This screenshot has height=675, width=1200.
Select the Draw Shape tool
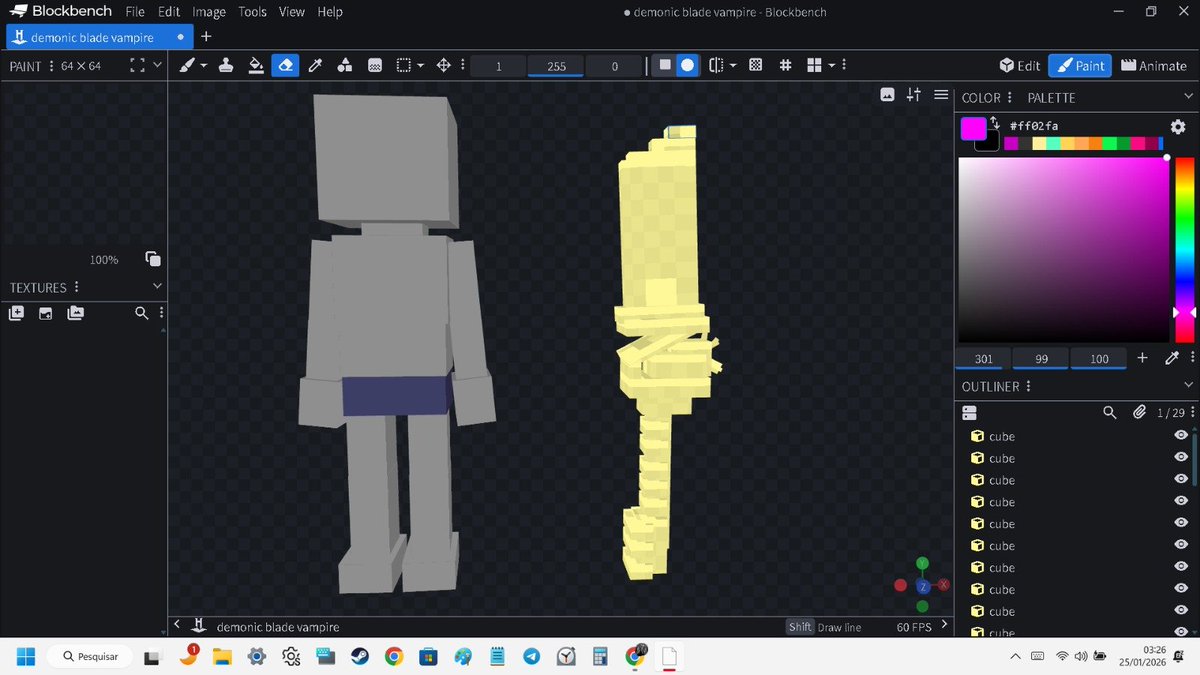344,65
